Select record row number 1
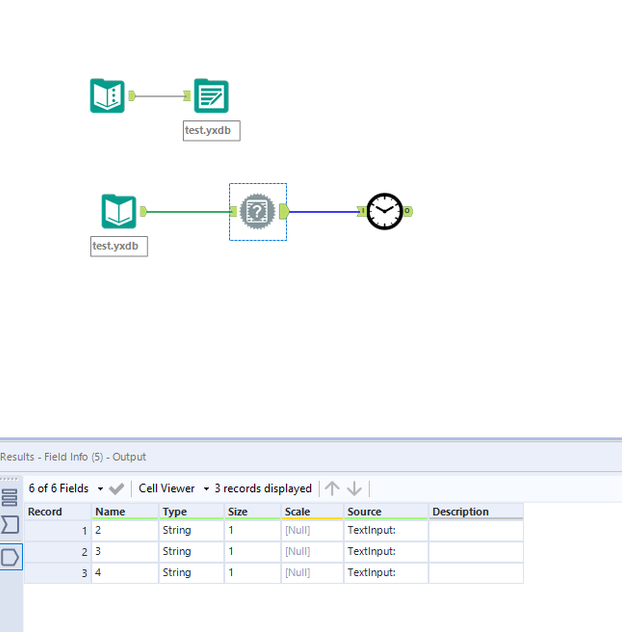Image resolution: width=622 pixels, height=632 pixels. (58, 530)
